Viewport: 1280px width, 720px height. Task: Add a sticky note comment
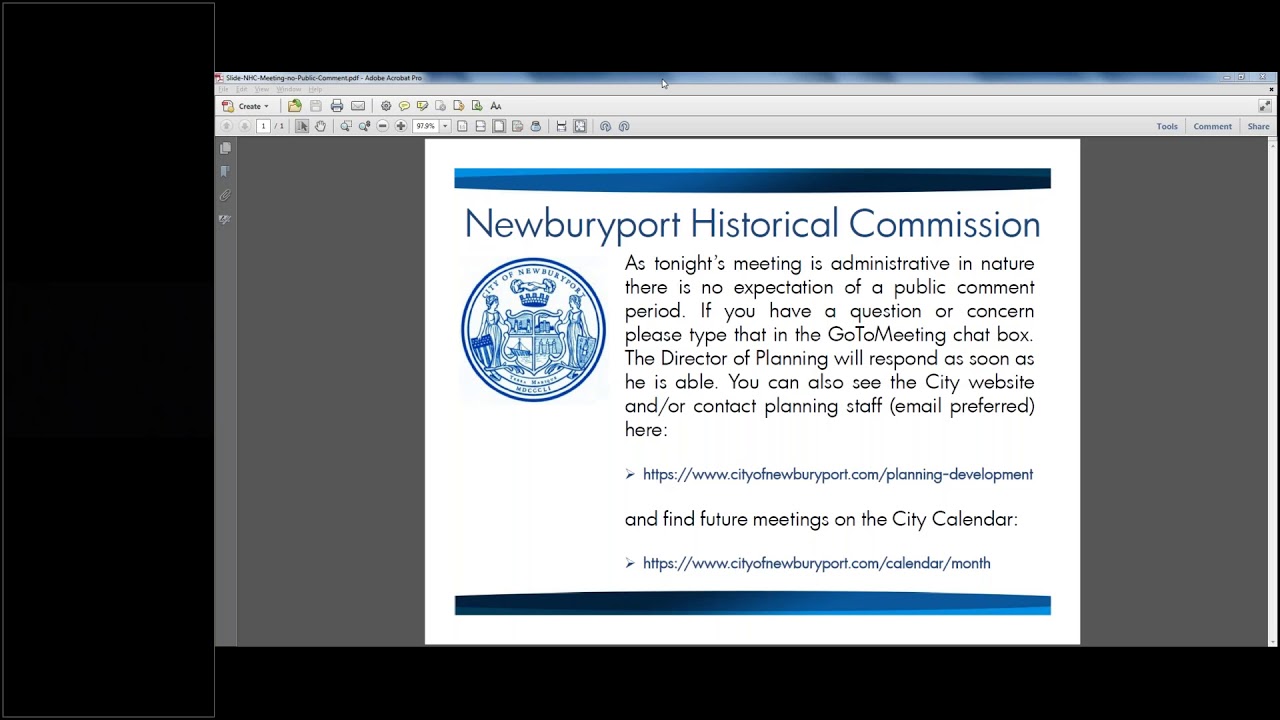pos(404,106)
